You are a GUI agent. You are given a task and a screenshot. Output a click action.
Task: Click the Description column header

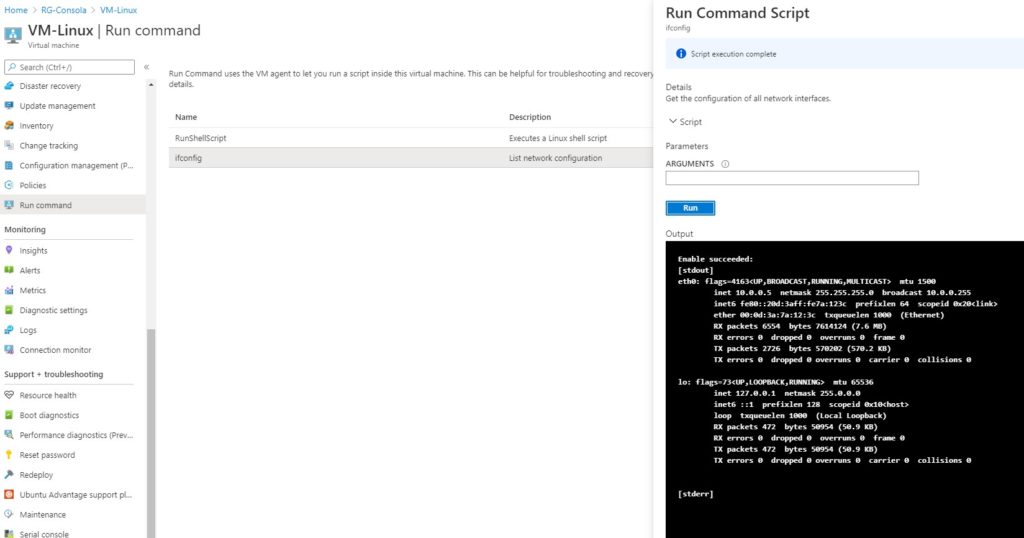pyautogui.click(x=530, y=117)
